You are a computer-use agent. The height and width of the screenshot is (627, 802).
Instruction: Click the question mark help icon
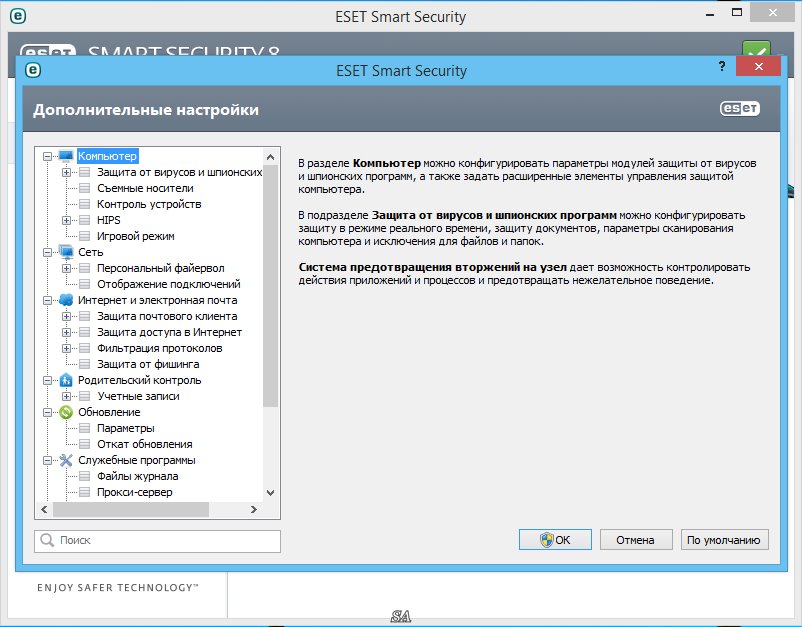(722, 66)
